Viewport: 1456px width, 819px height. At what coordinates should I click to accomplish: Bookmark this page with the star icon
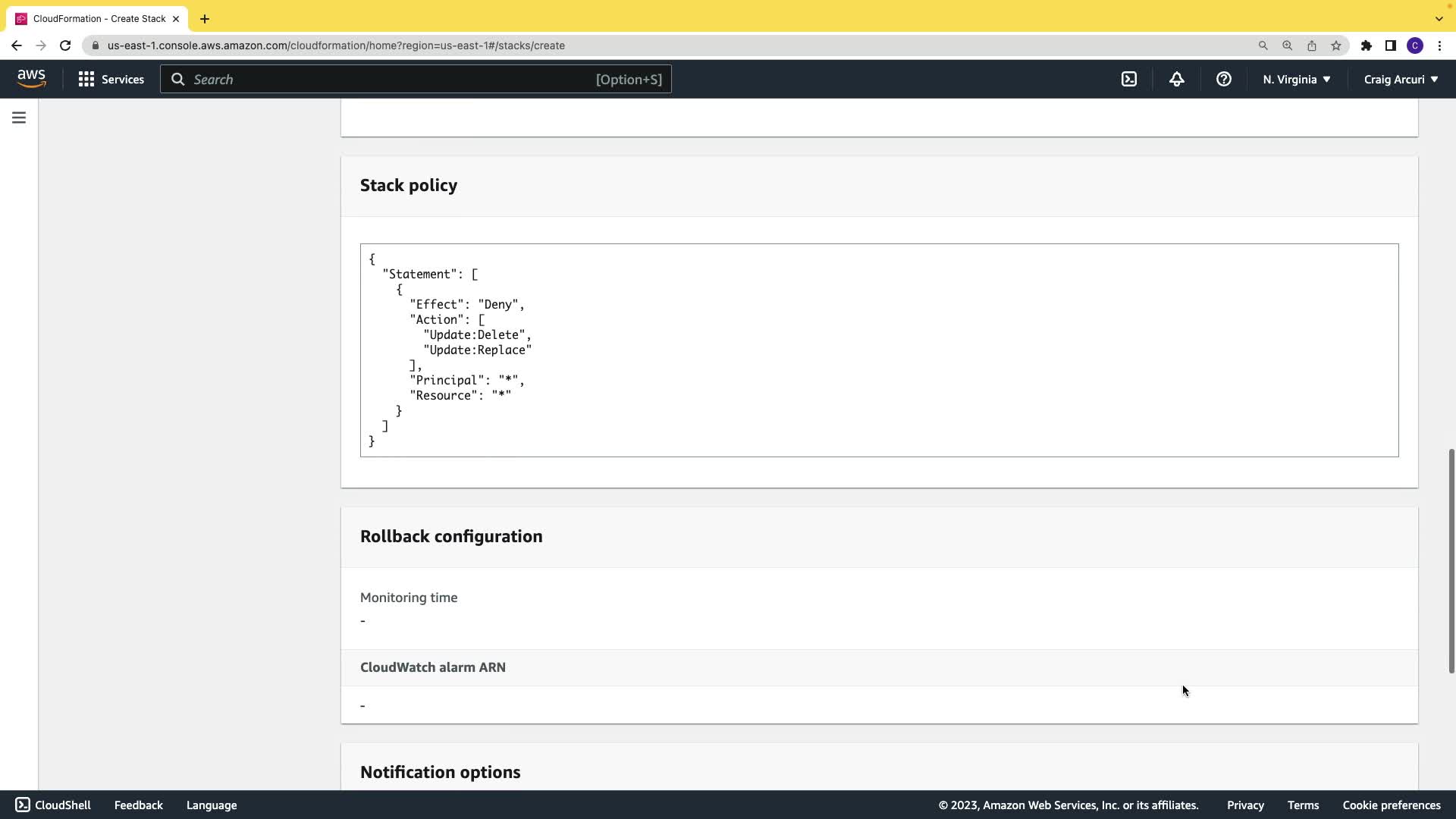1336,45
